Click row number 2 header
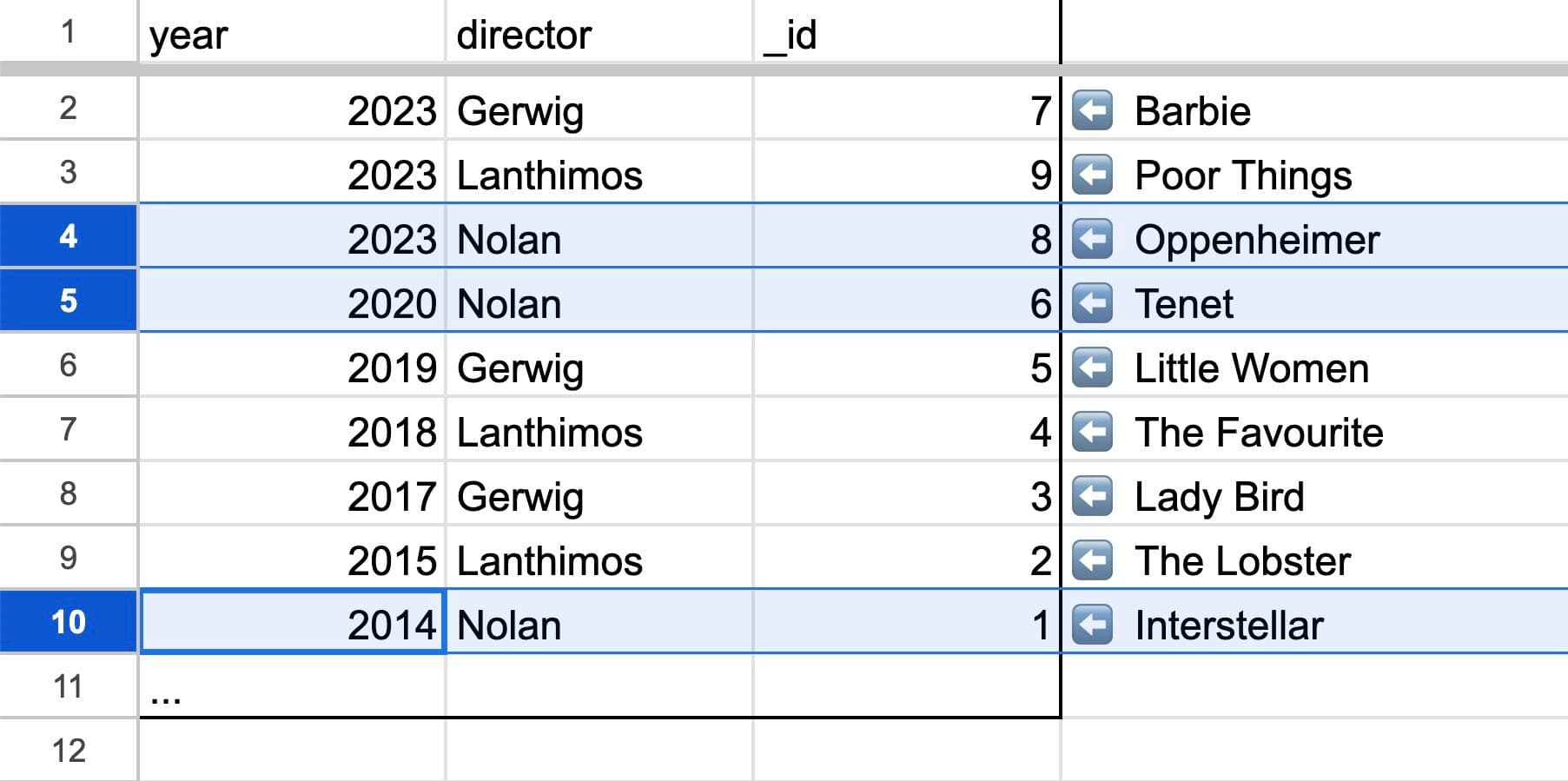Viewport: 1568px width, 781px height. 68,111
